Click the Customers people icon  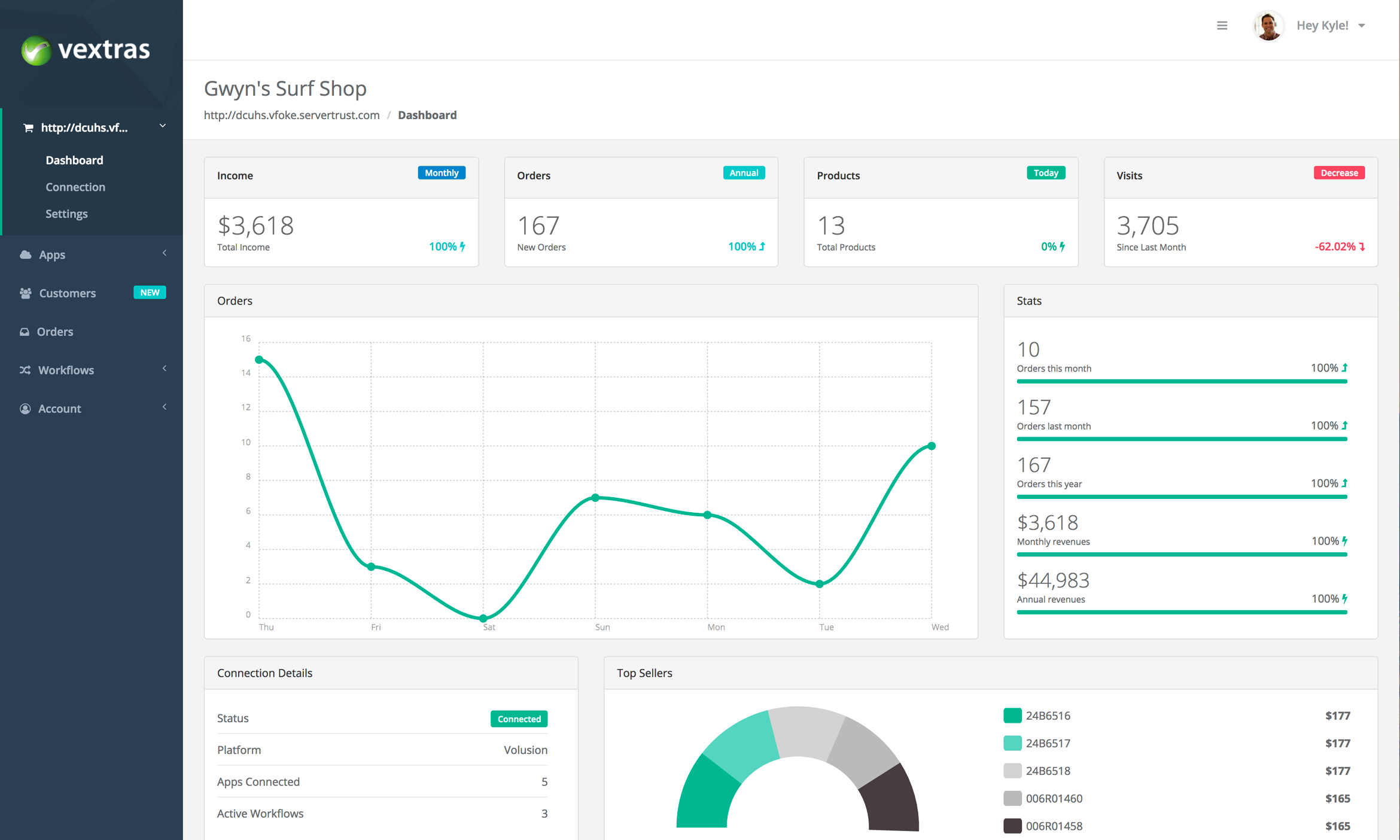coord(25,293)
